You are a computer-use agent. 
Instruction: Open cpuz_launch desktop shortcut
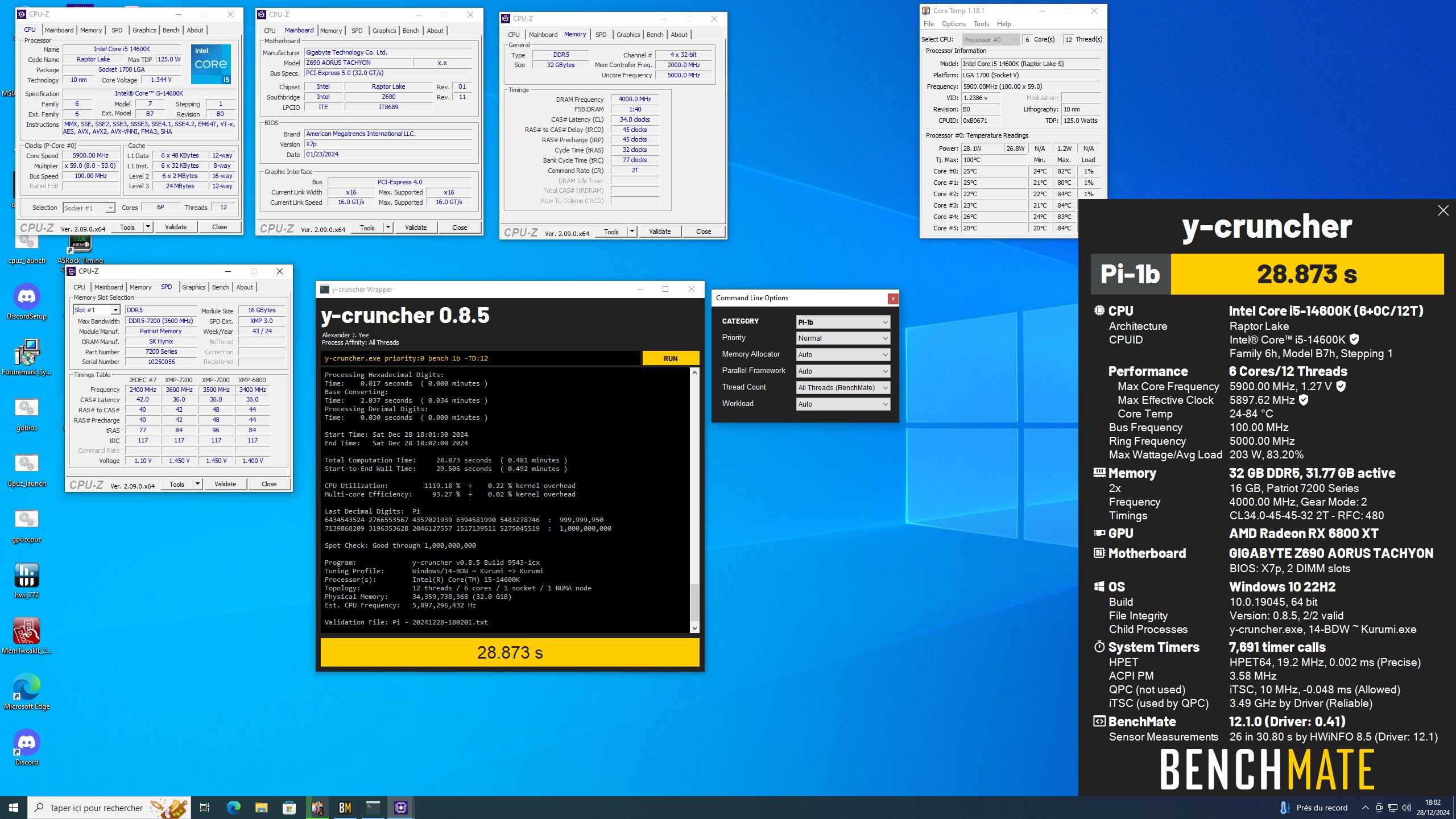[x=27, y=248]
